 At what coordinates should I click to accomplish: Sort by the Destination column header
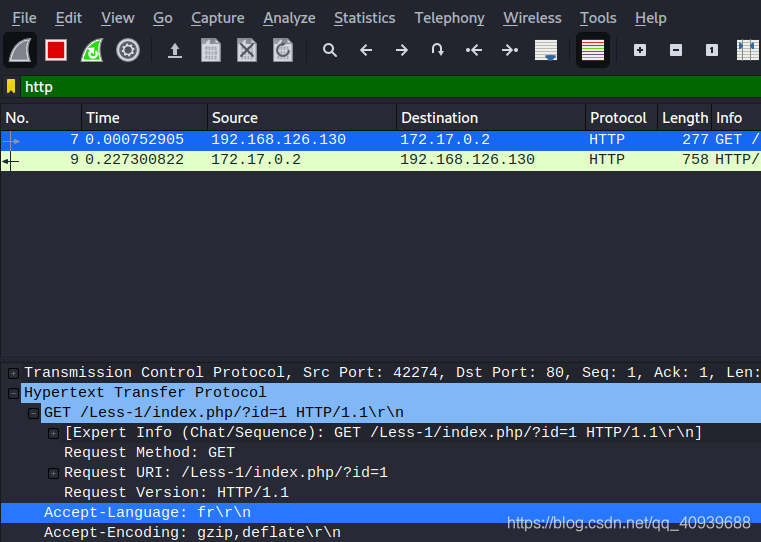coord(491,118)
